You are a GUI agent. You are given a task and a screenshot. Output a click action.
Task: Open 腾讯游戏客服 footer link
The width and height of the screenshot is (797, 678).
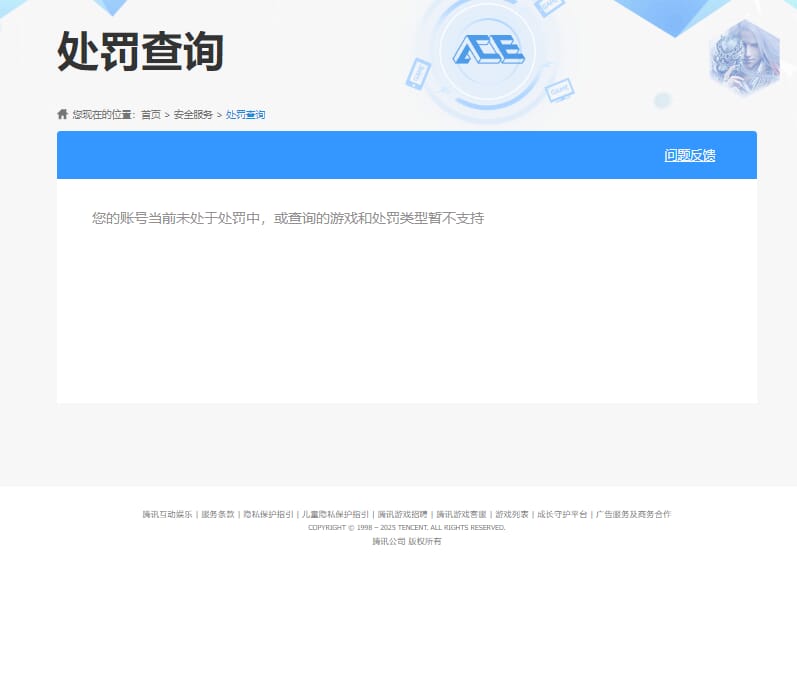461,514
